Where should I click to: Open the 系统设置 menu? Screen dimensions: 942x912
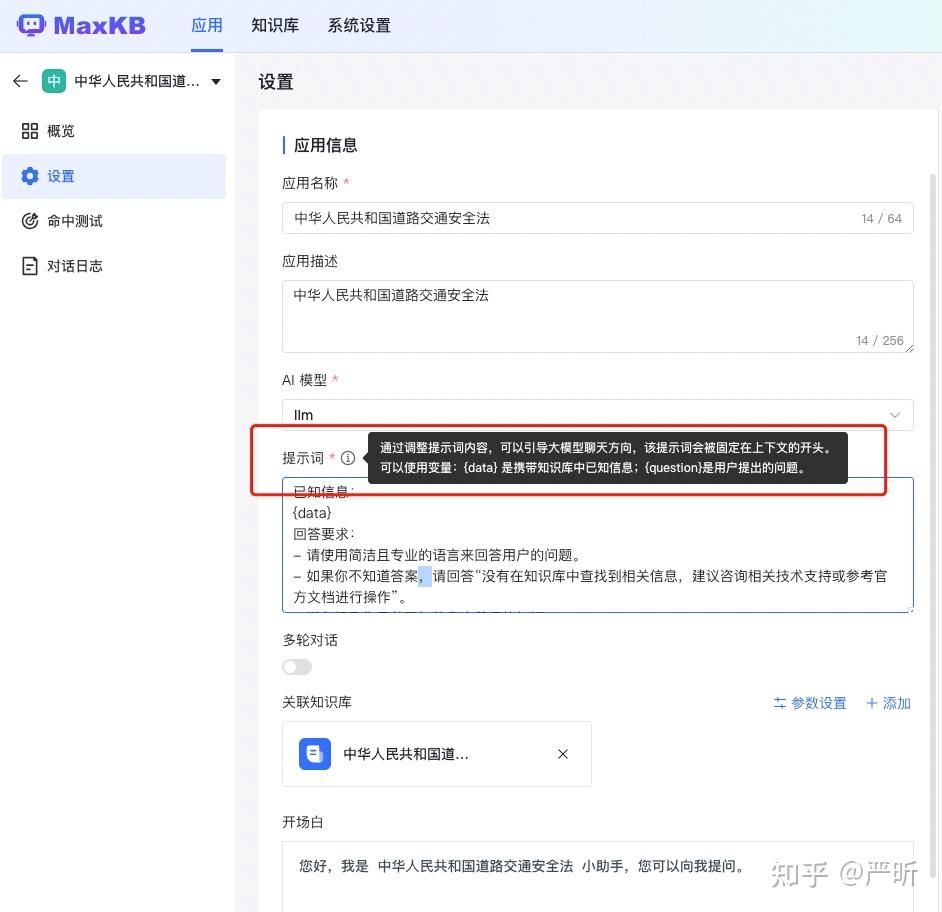358,25
